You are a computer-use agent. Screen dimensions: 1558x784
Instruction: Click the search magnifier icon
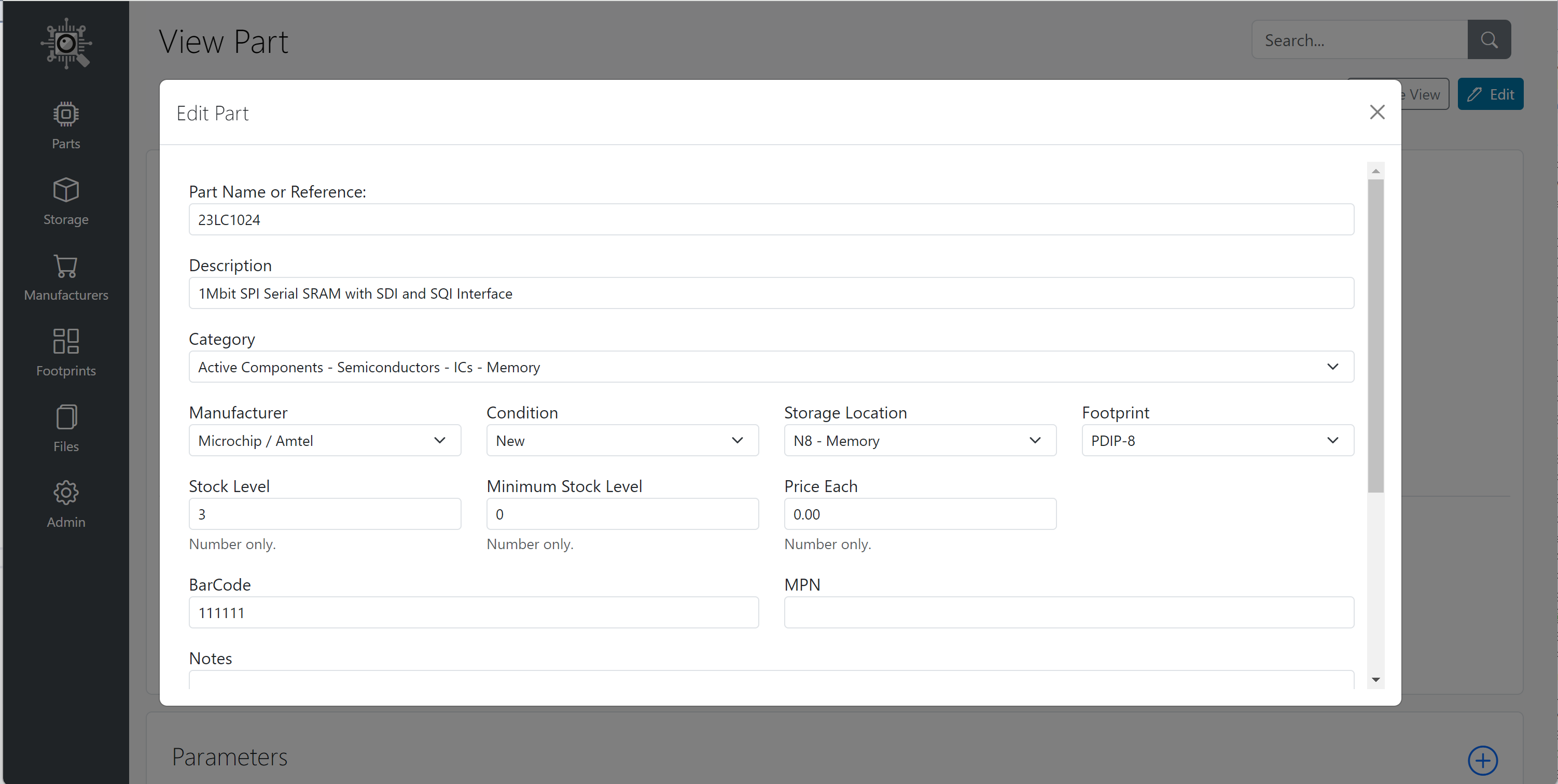pos(1489,39)
